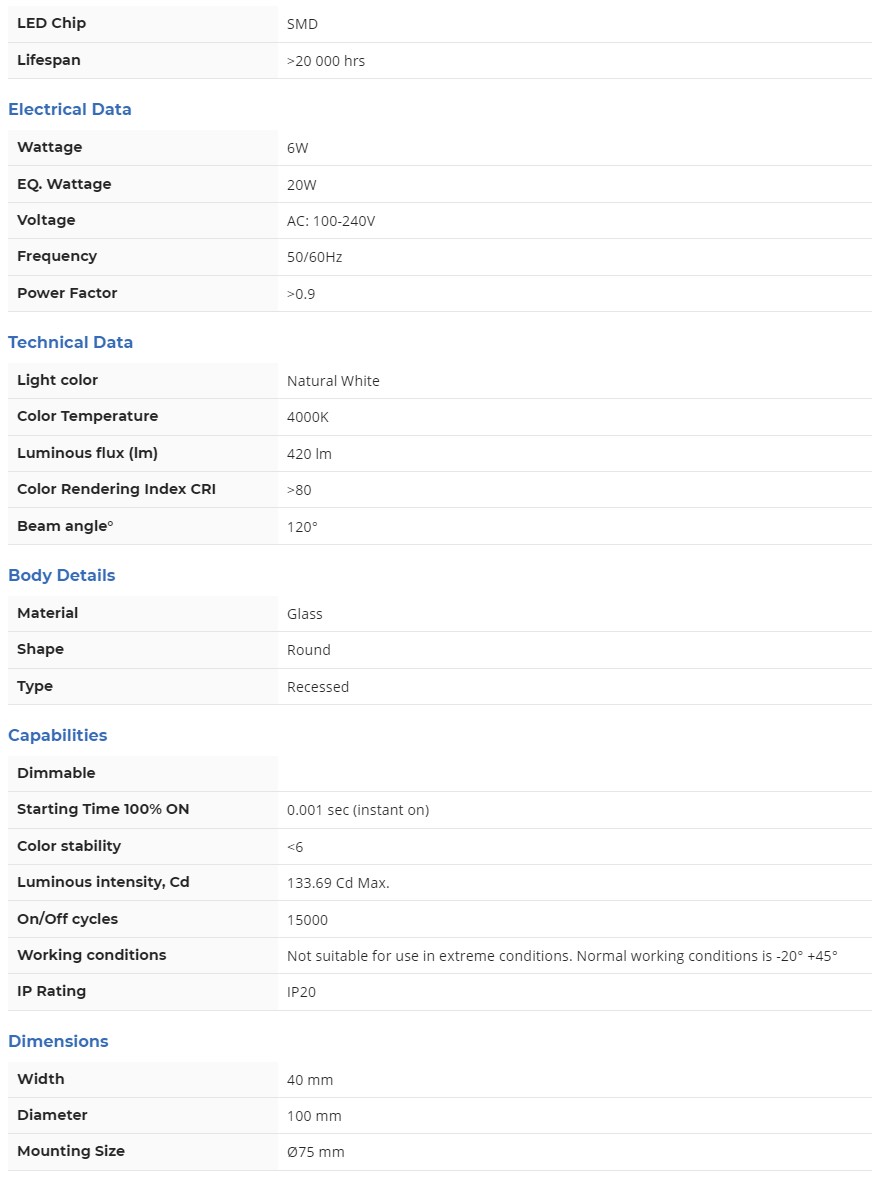Image resolution: width=872 pixels, height=1183 pixels.
Task: Select the IP20 rating value
Action: tap(302, 992)
